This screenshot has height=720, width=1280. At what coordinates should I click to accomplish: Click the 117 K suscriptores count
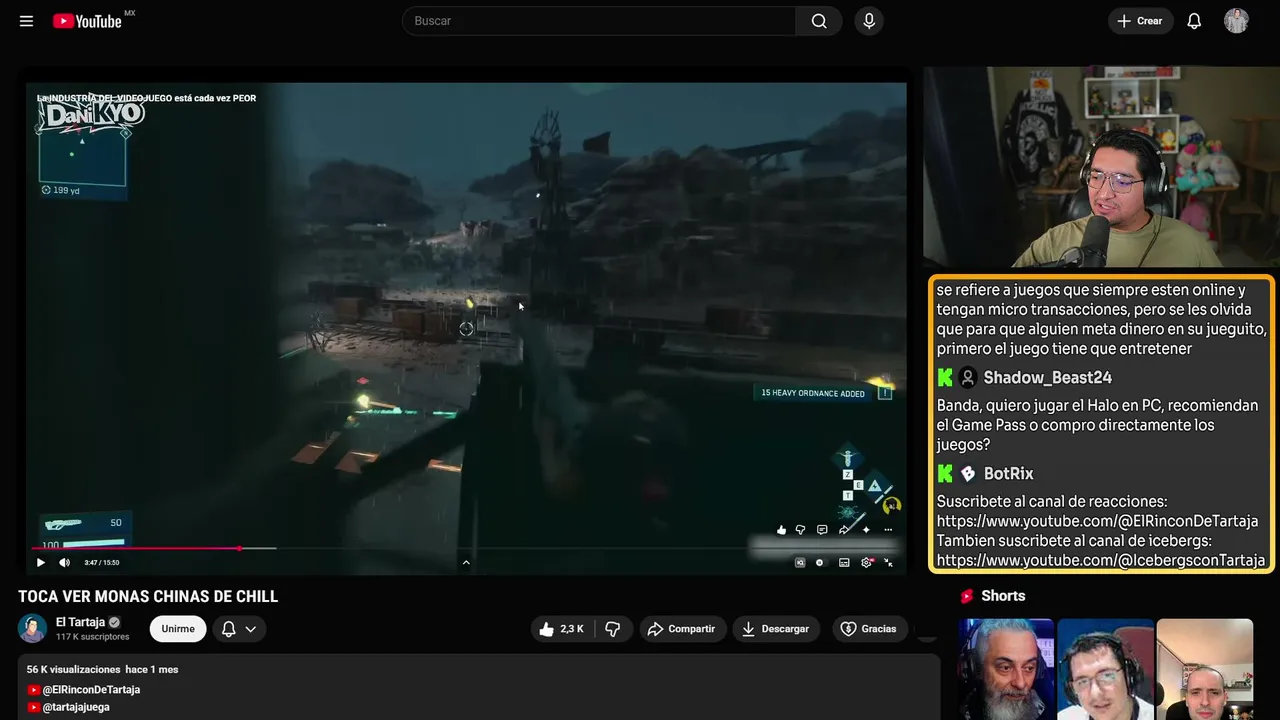coord(92,637)
